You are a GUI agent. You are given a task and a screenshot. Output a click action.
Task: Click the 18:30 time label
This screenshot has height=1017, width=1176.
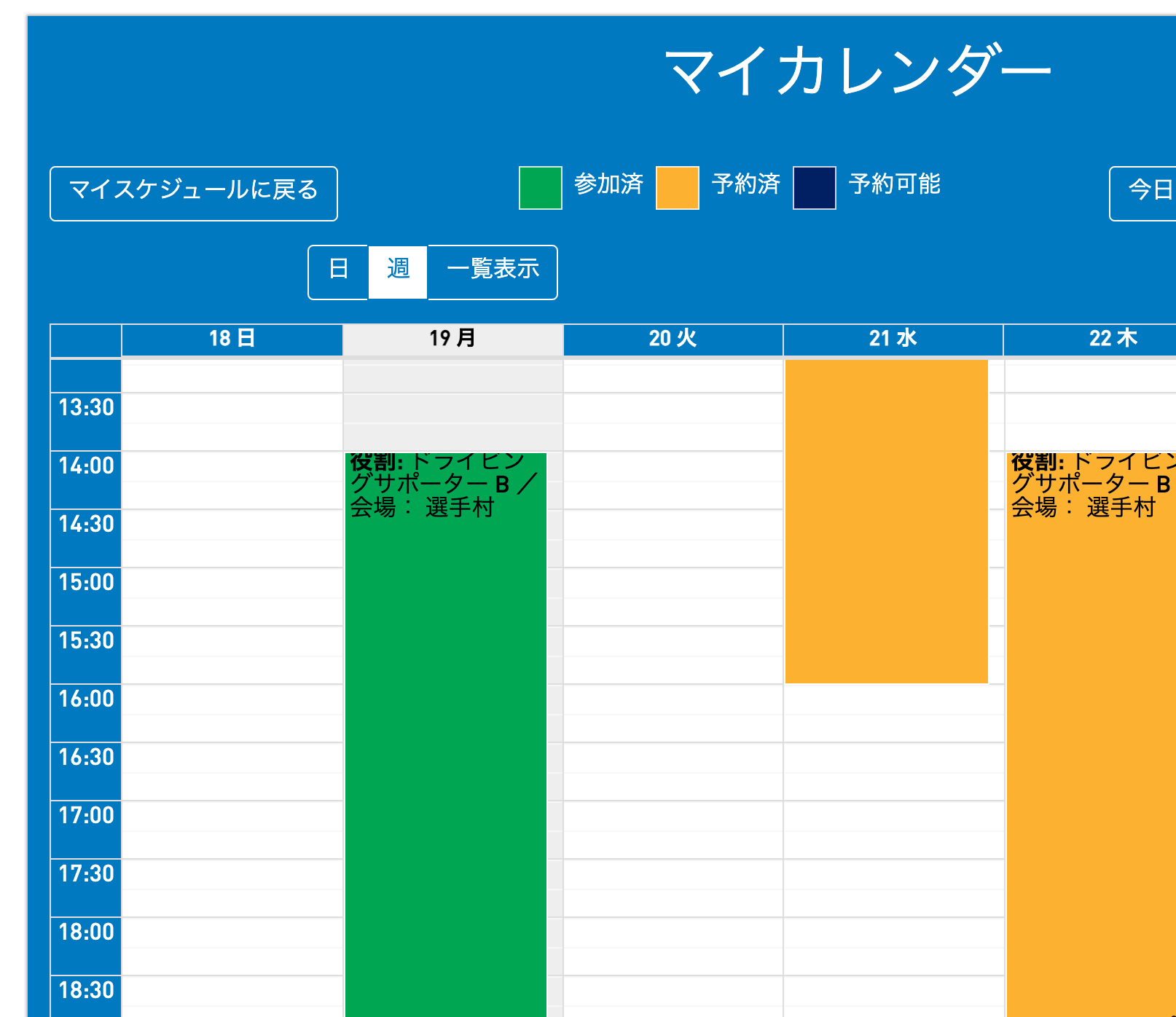tap(86, 990)
